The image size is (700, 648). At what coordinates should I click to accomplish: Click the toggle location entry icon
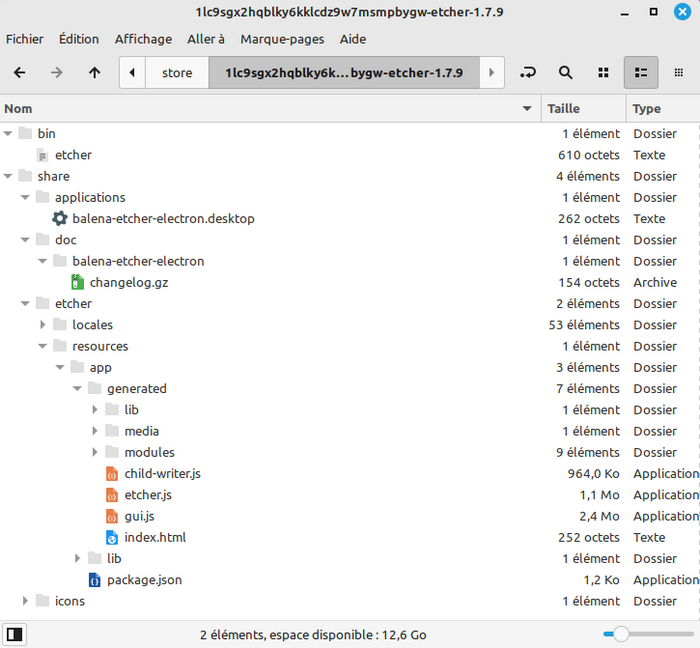[x=527, y=72]
